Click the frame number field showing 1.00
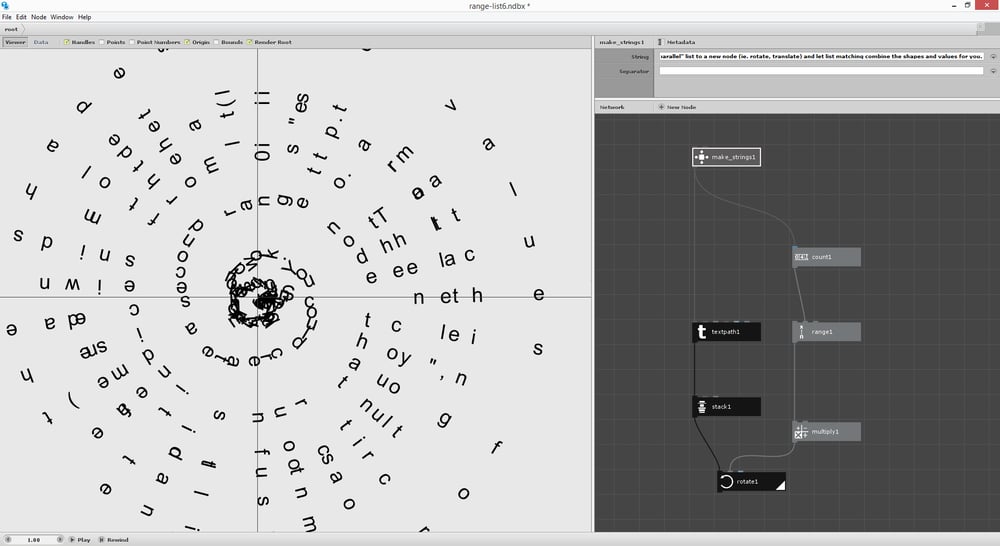This screenshot has width=1000, height=546. point(34,540)
